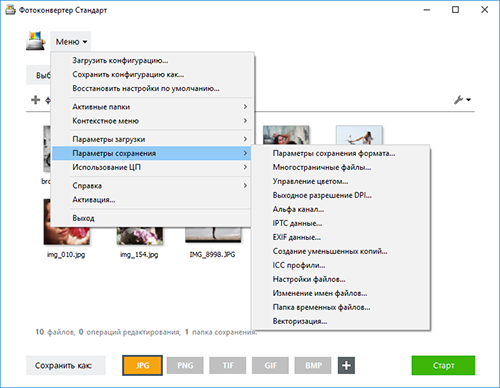Viewport: 500px width, 388px height.
Task: Open the wrench settings dropdown
Action: coord(462,99)
